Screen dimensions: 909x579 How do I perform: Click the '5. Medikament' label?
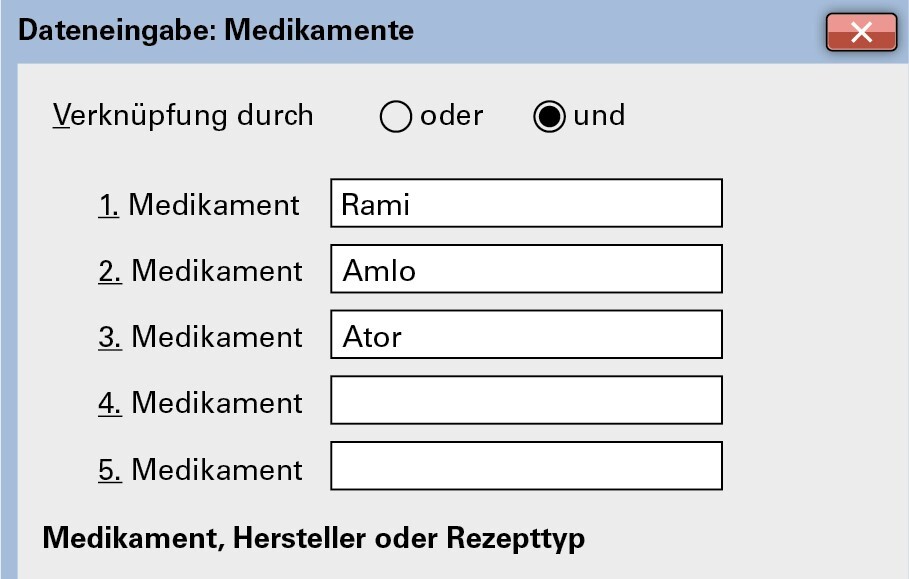200,469
